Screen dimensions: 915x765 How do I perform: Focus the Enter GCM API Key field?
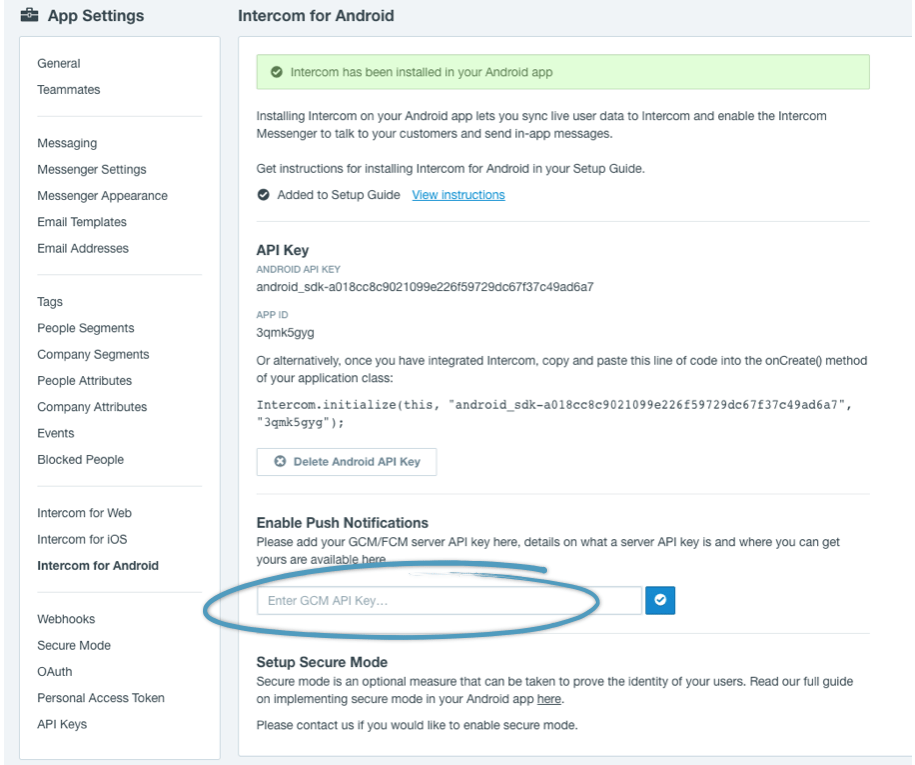tap(449, 600)
